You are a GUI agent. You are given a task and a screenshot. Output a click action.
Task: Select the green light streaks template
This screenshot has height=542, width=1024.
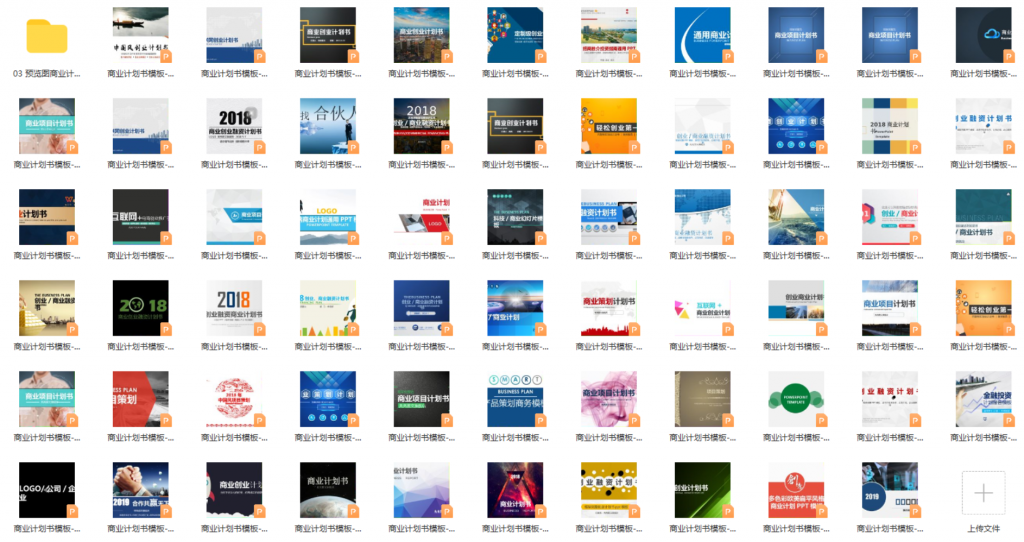point(702,490)
